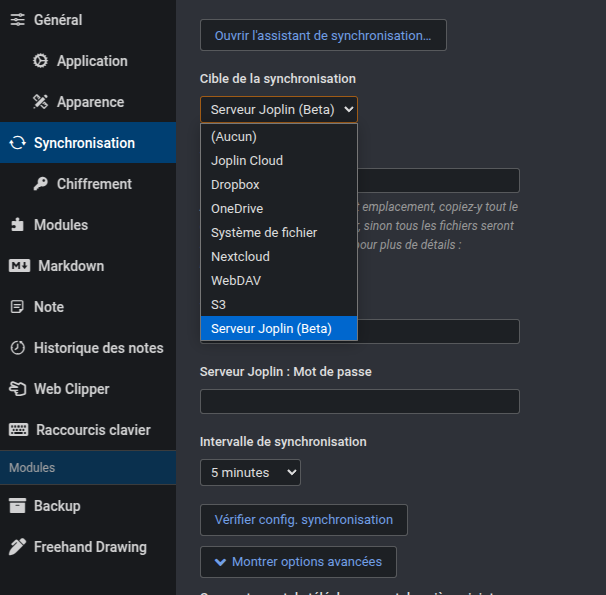Open Historique des notes settings

pyautogui.click(x=88, y=348)
